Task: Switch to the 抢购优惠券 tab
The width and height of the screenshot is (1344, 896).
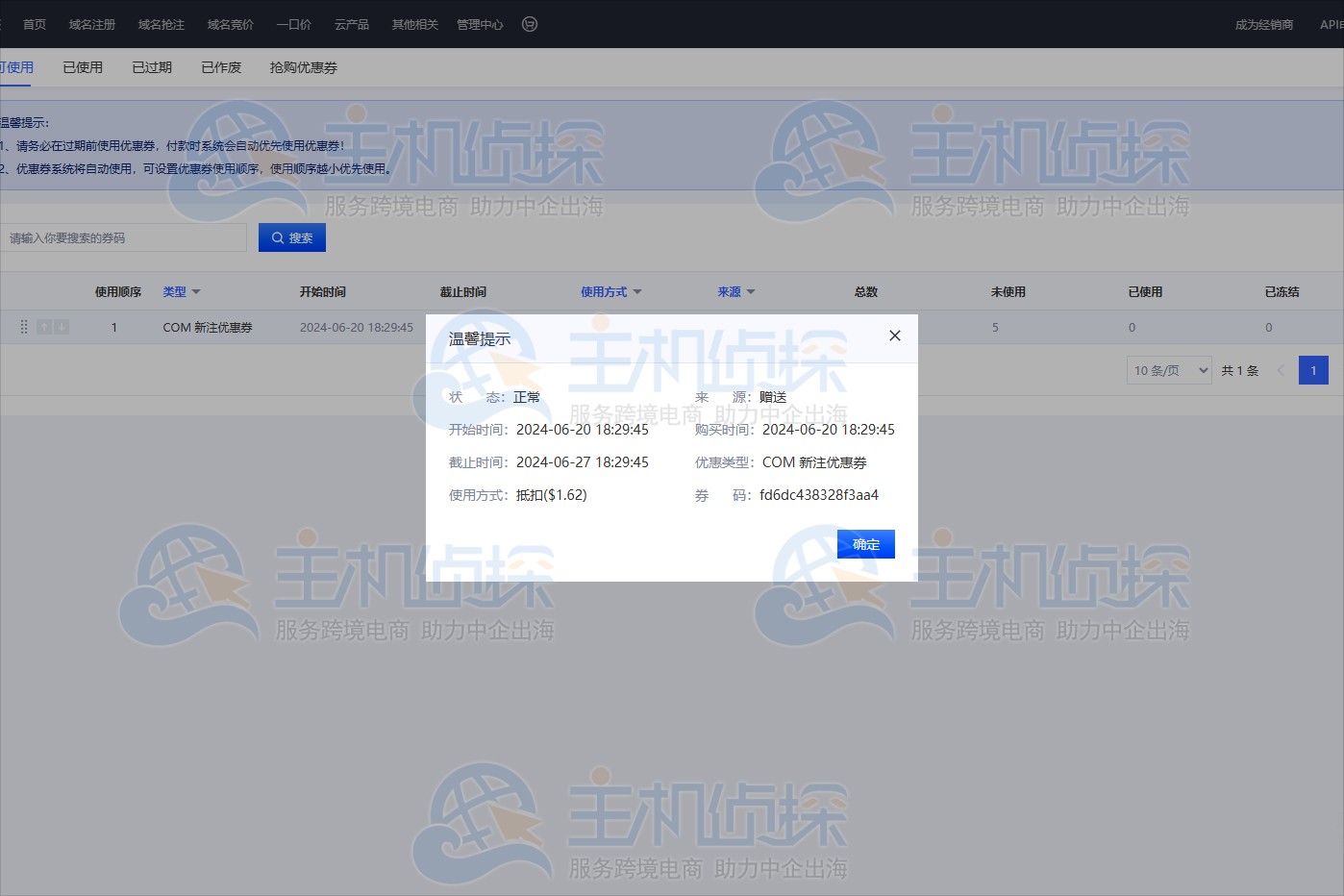Action: tap(303, 67)
